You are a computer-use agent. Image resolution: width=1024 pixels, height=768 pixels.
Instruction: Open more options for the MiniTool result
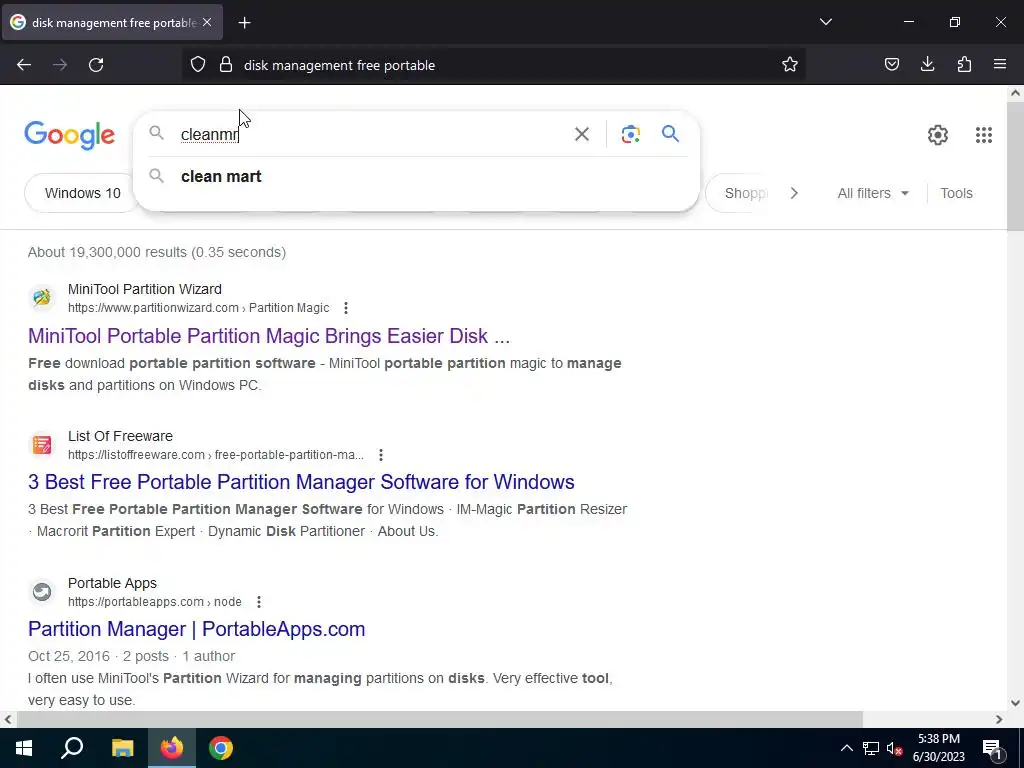coord(346,308)
